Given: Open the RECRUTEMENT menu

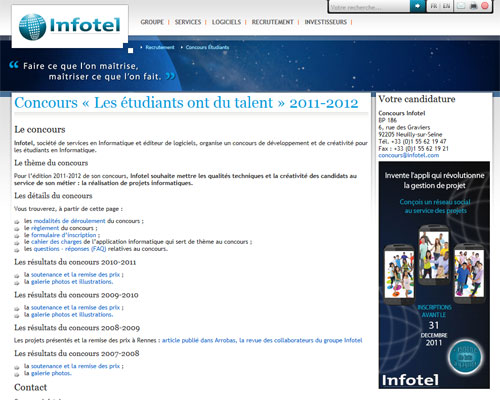Looking at the screenshot, I should pos(272,22).
